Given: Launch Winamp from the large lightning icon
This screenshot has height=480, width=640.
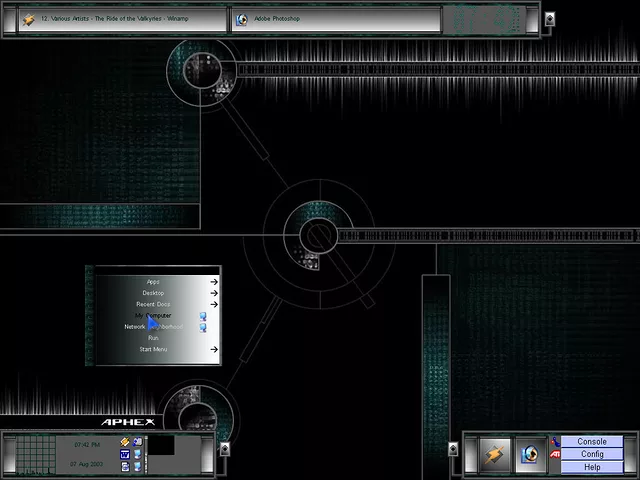Looking at the screenshot, I should click(492, 454).
